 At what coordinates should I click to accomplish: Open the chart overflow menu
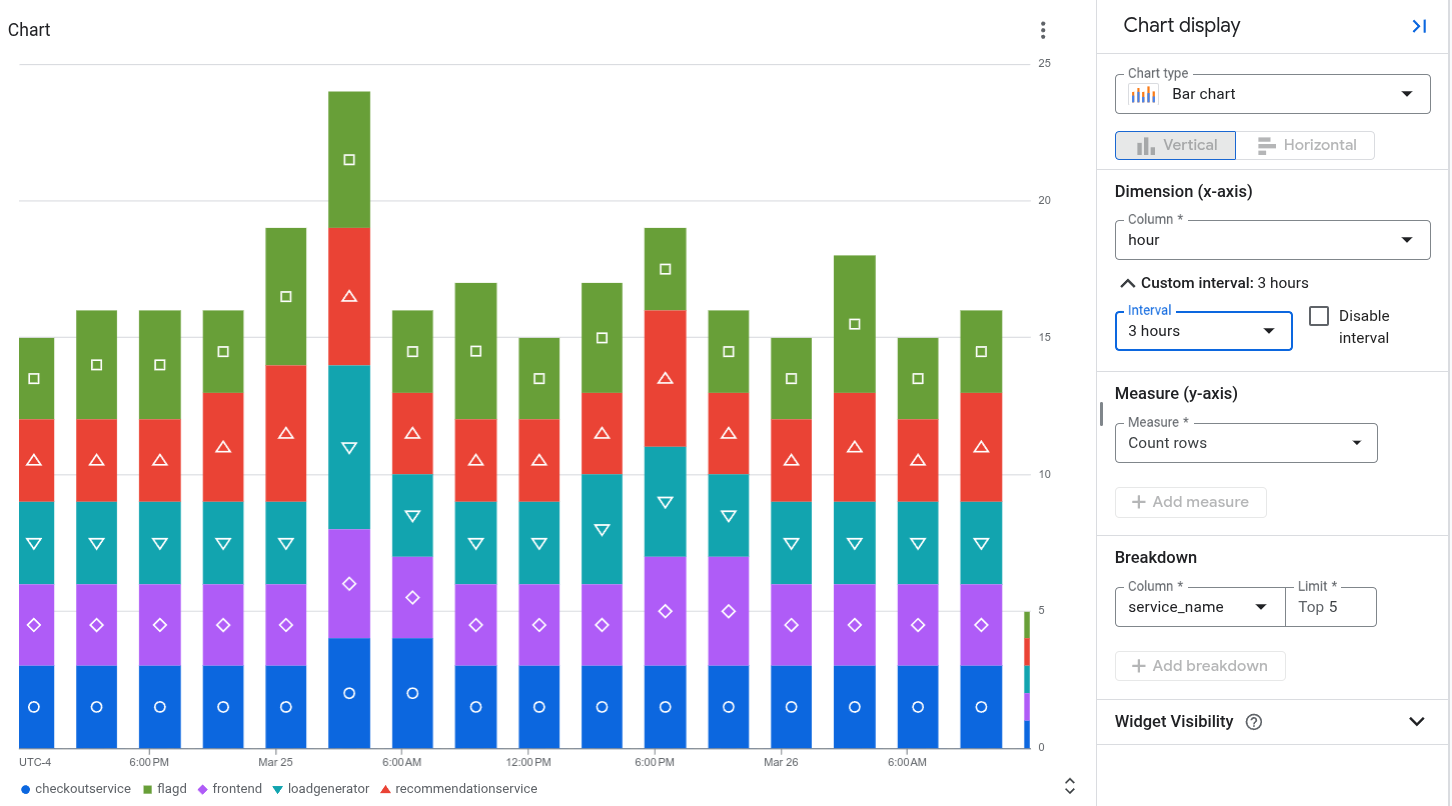pyautogui.click(x=1043, y=30)
